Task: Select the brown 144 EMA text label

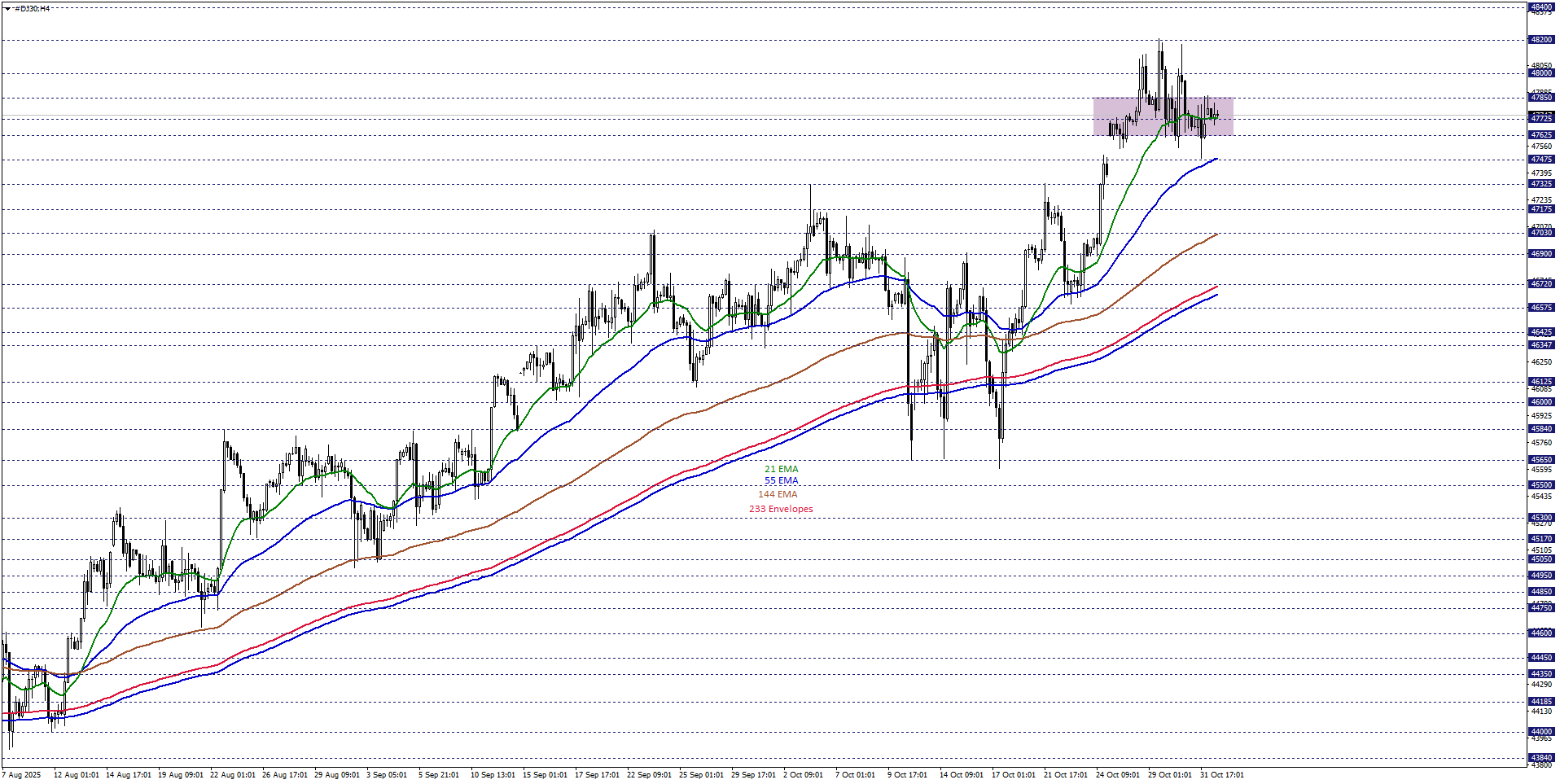Action: pyautogui.click(x=778, y=494)
